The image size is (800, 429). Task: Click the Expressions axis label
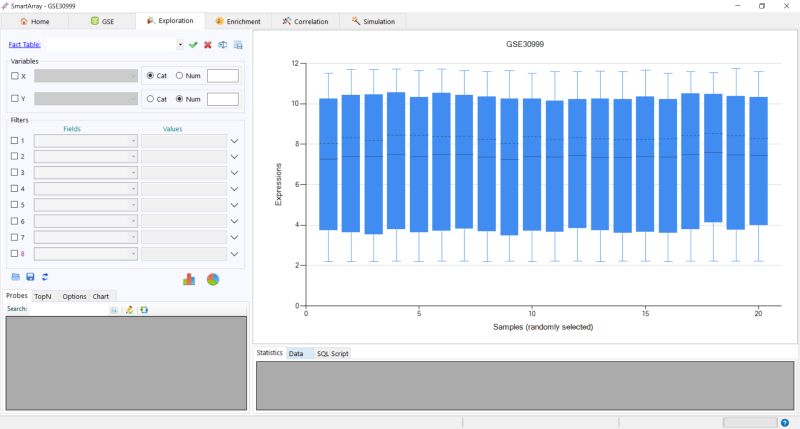(x=278, y=184)
